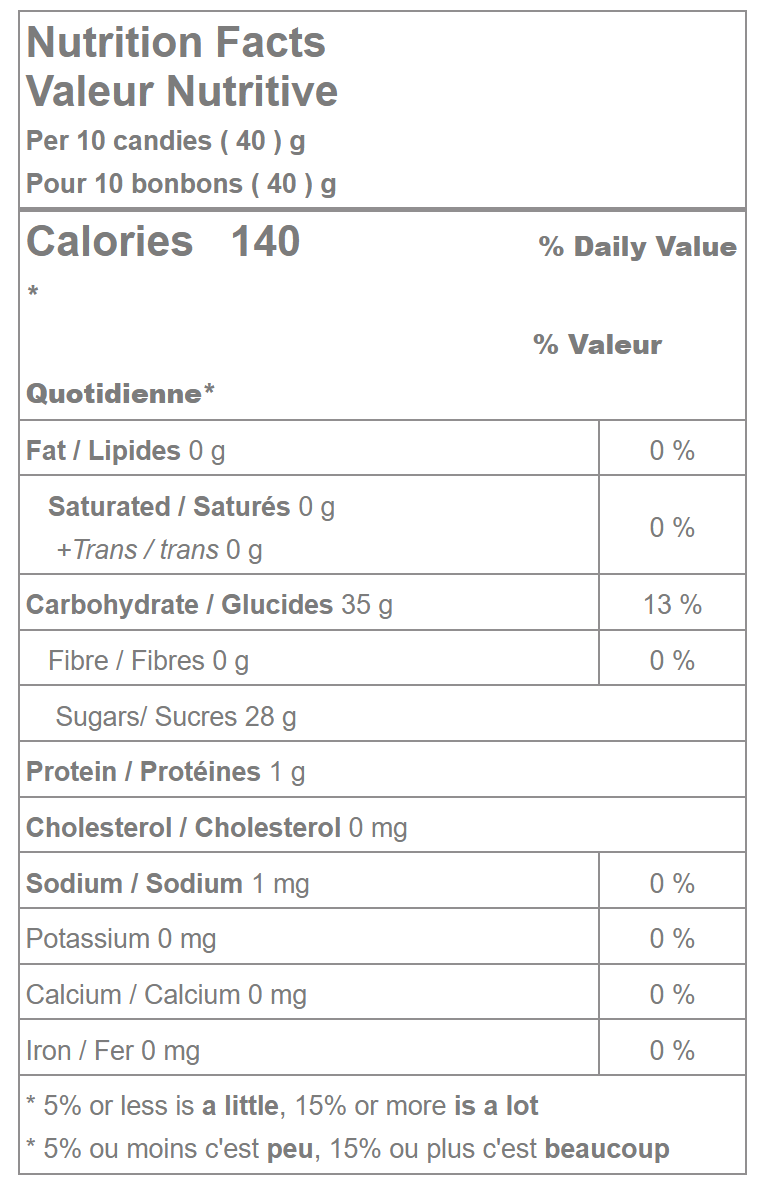Click the Cholesterol 0 mg row

coord(217,828)
